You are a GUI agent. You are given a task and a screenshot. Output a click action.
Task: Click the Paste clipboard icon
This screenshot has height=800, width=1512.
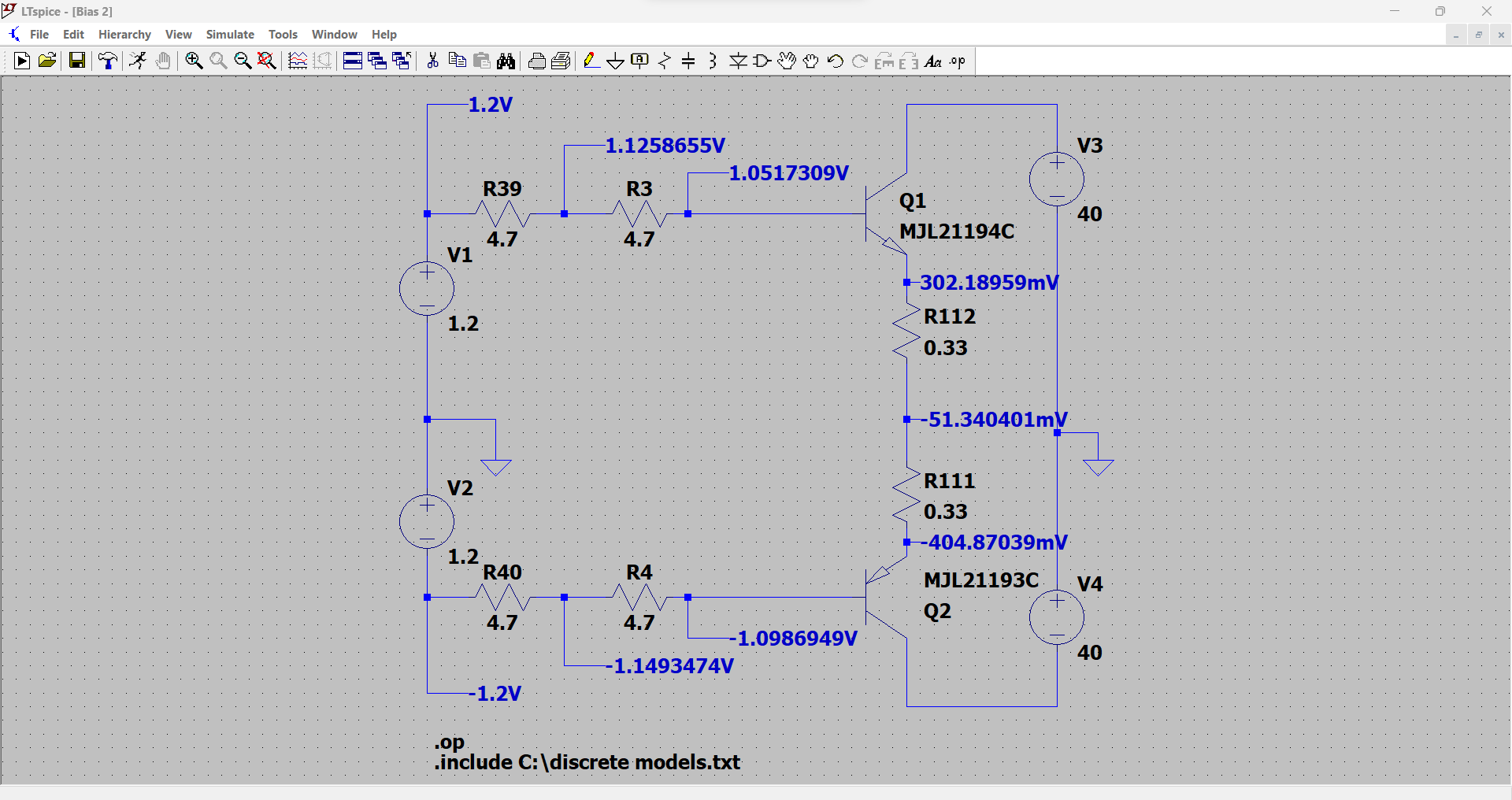point(482,61)
